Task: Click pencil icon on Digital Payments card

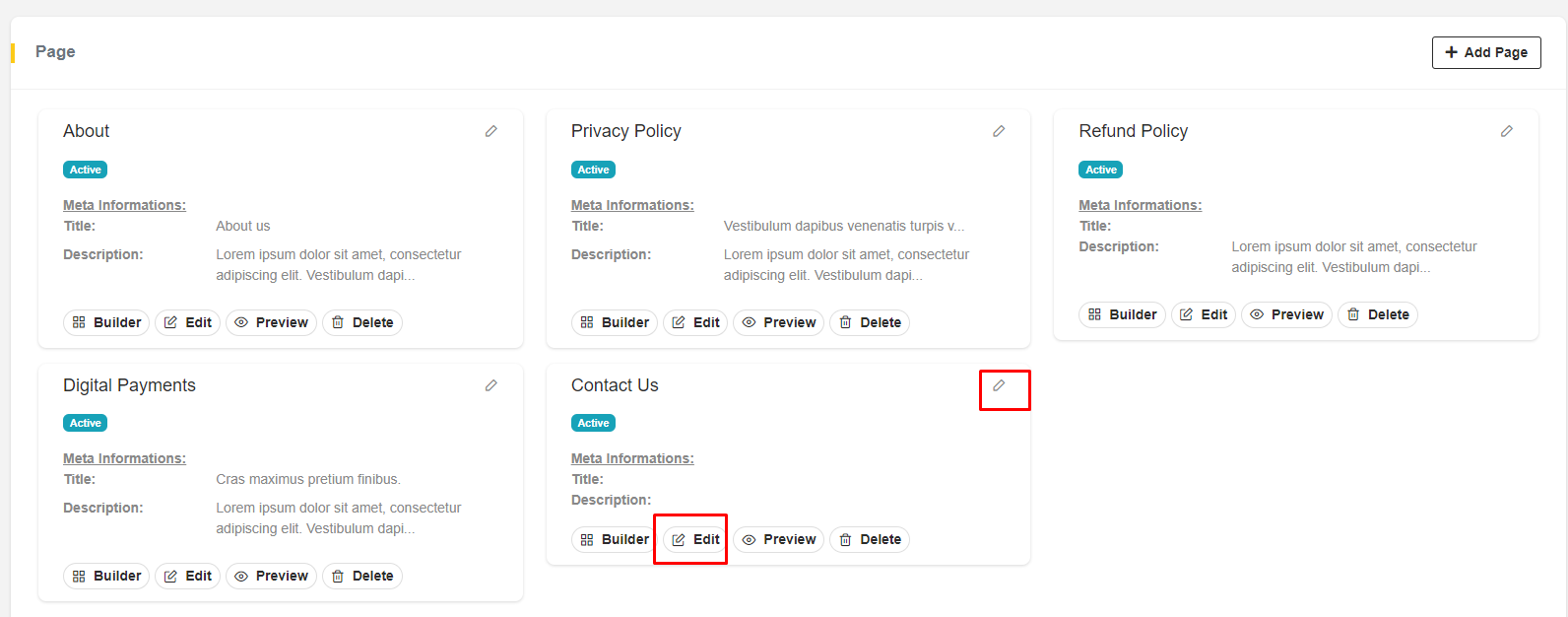Action: pos(491,385)
